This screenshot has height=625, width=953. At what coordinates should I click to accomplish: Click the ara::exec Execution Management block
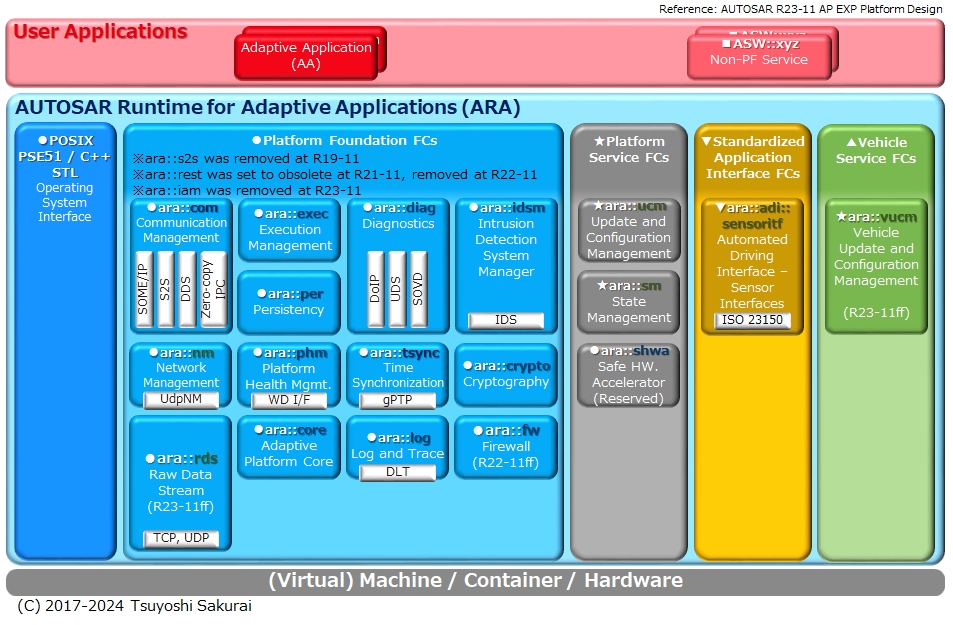point(289,230)
